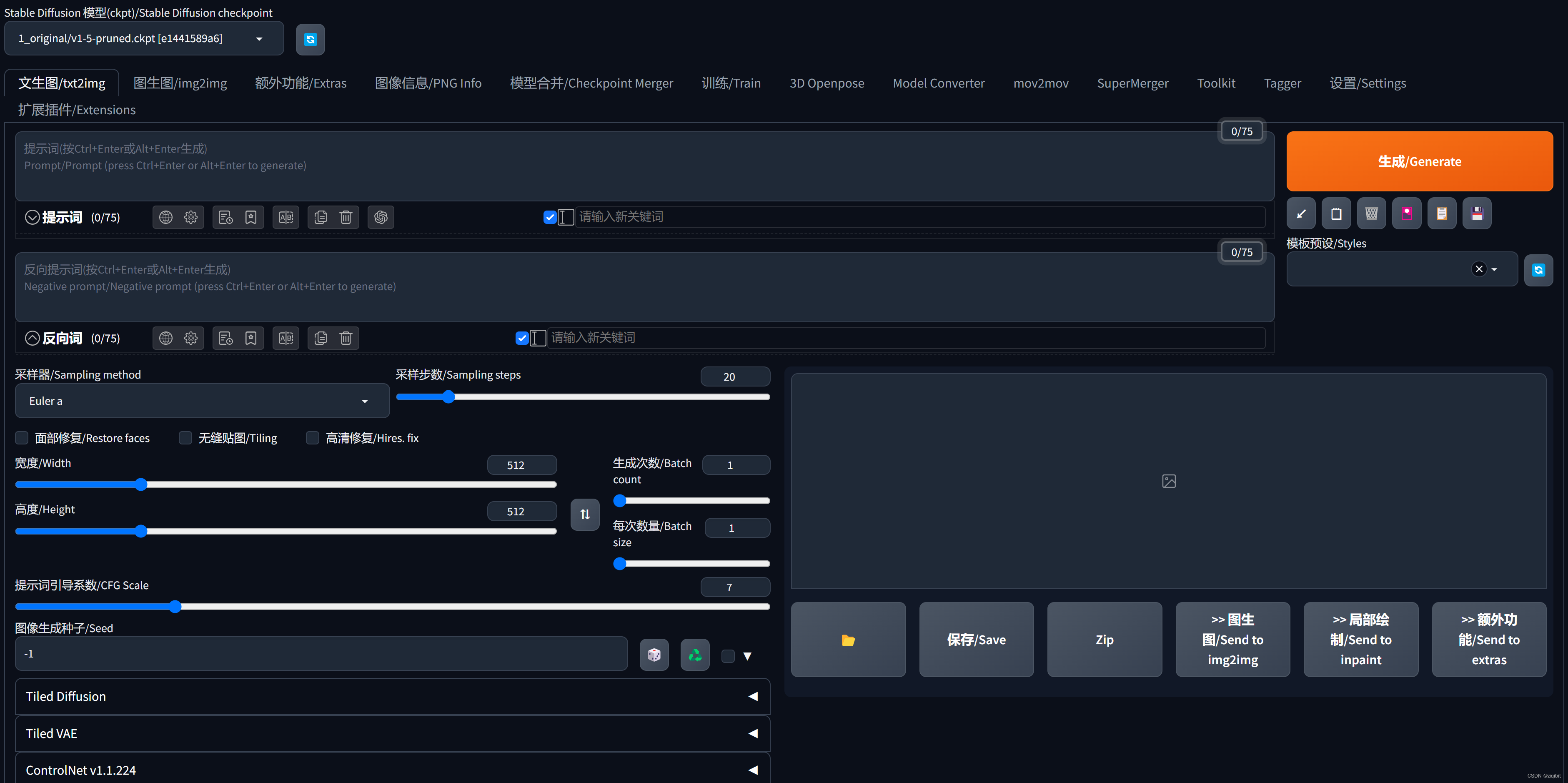1568x783 pixels.
Task: Clear the Styles selection with X
Action: (1479, 269)
